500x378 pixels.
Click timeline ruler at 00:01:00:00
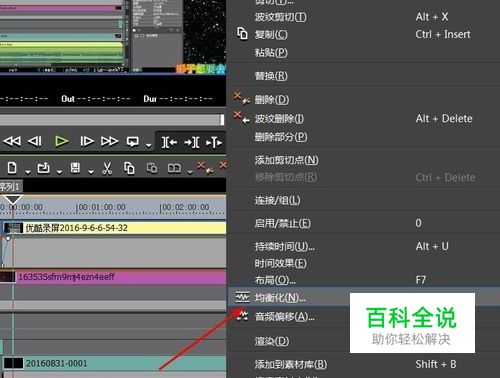point(101,208)
